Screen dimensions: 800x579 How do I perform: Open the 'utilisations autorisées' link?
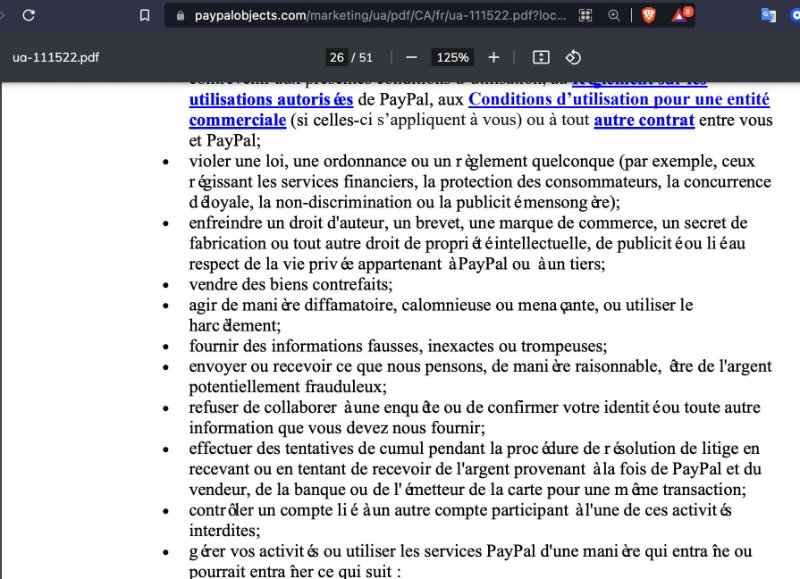(x=271, y=99)
